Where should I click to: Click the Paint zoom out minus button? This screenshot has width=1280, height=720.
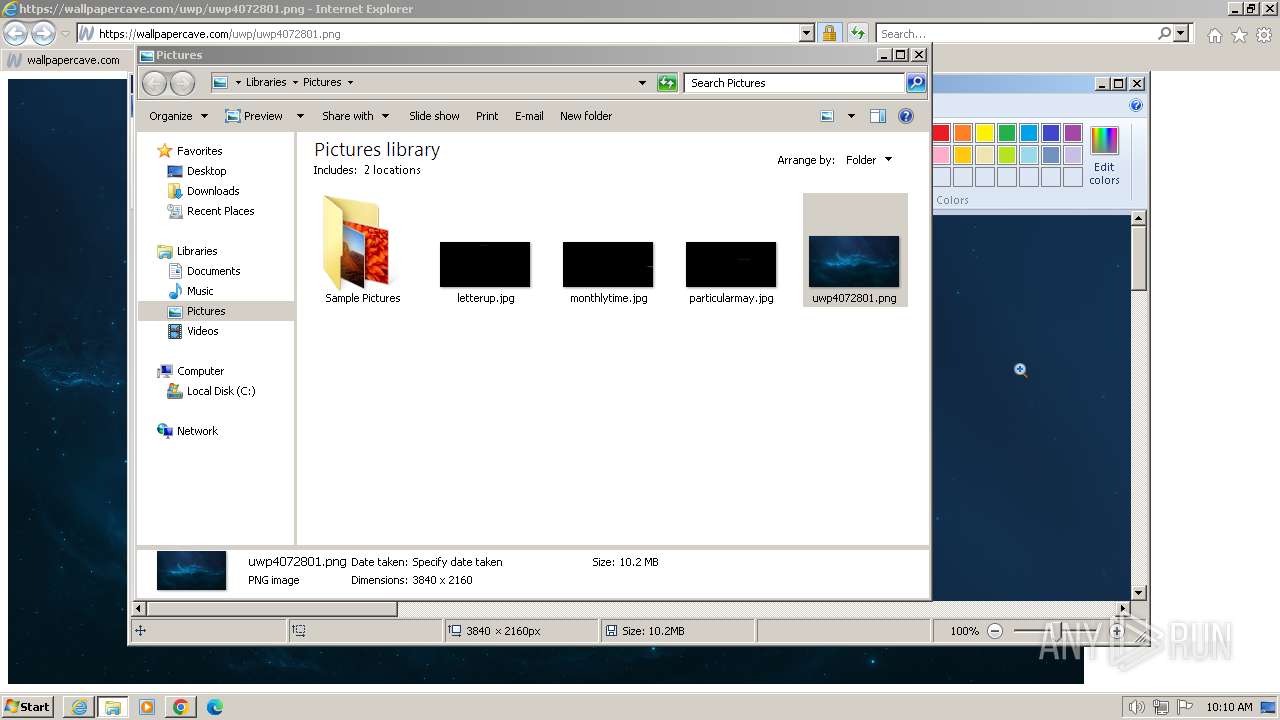point(995,631)
